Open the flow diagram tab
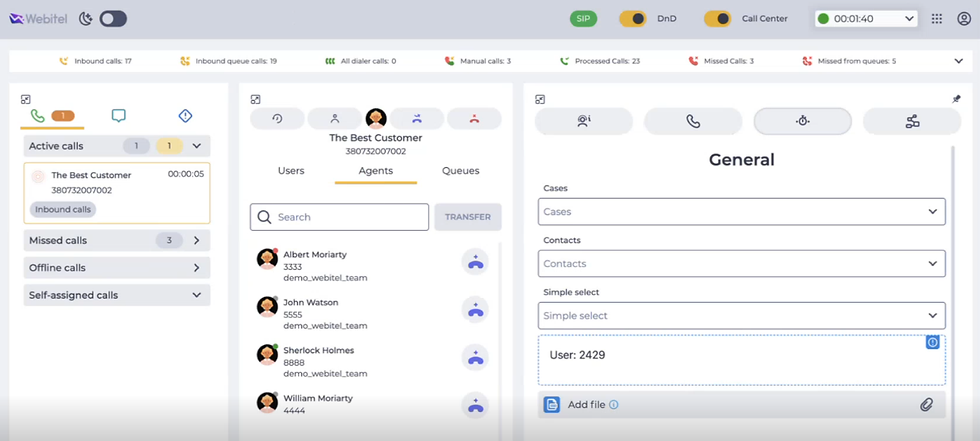This screenshot has width=980, height=441. tap(912, 121)
